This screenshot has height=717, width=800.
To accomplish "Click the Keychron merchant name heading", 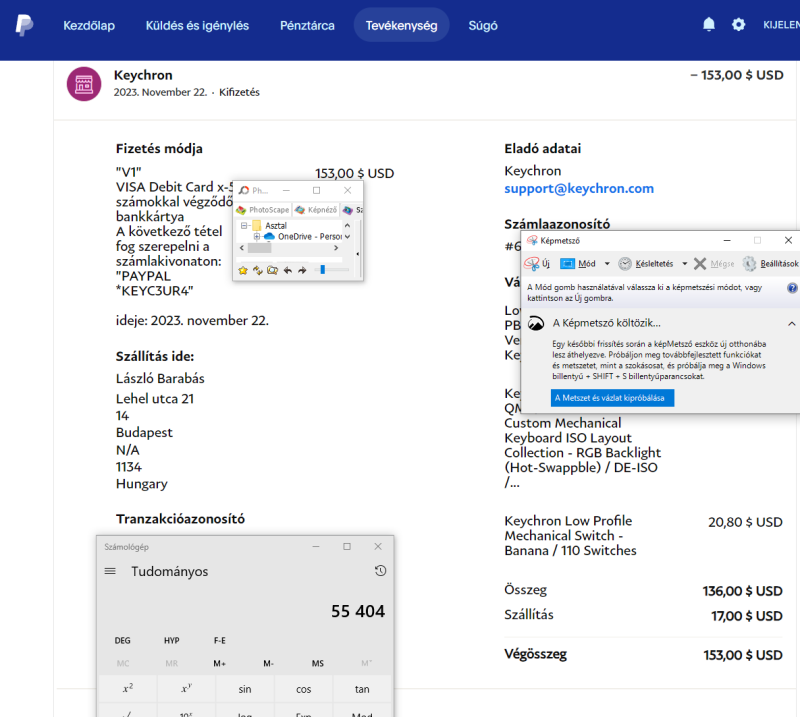I will pos(143,75).
